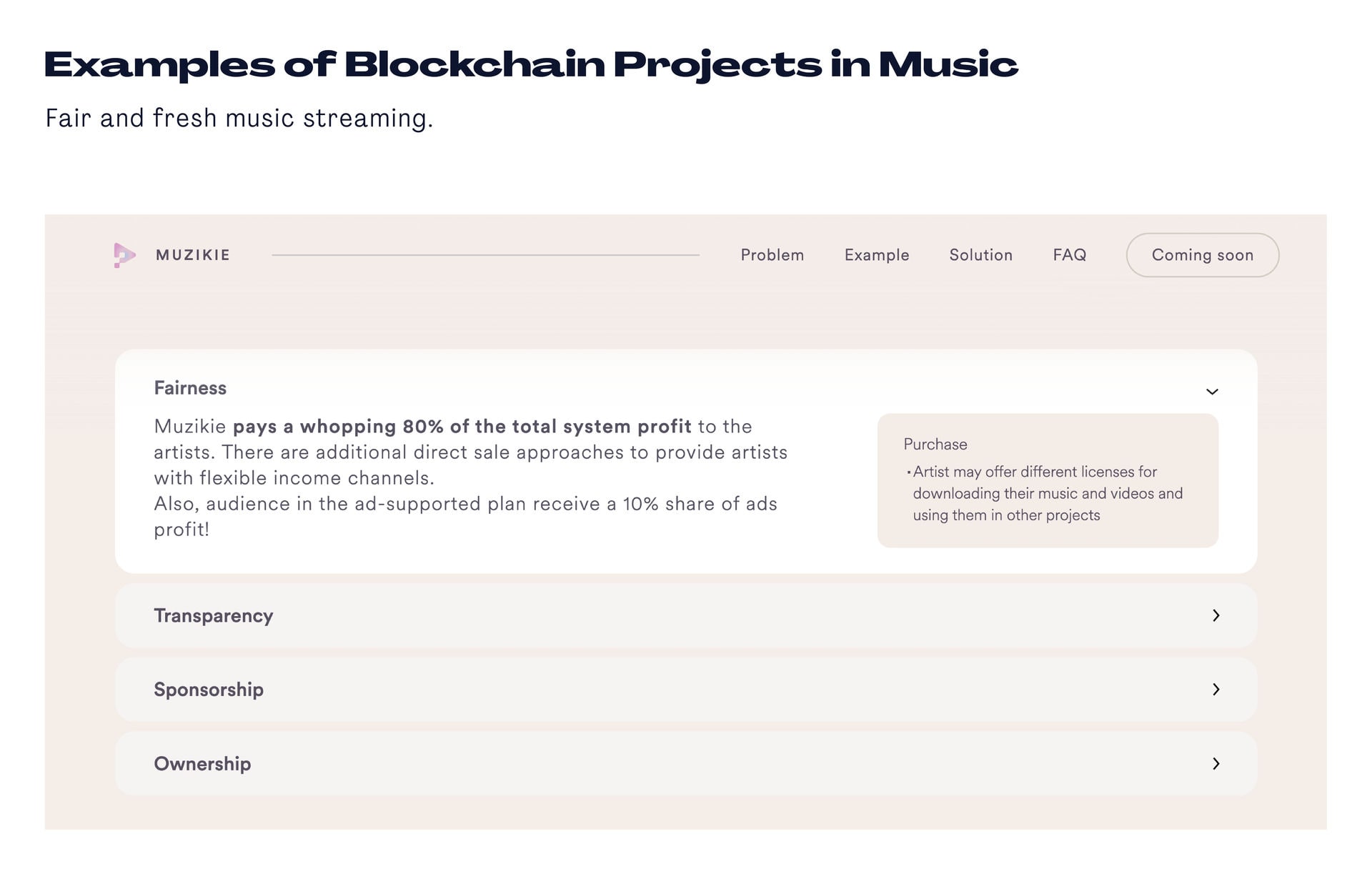Viewport: 1372px width, 879px height.
Task: Expand Sponsorship via its right chevron
Action: point(1216,690)
